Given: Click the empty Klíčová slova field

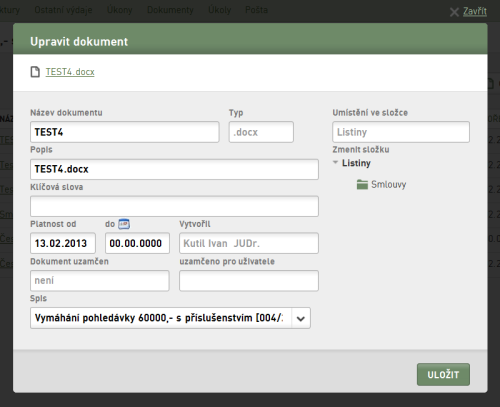Looking at the screenshot, I should coord(174,206).
